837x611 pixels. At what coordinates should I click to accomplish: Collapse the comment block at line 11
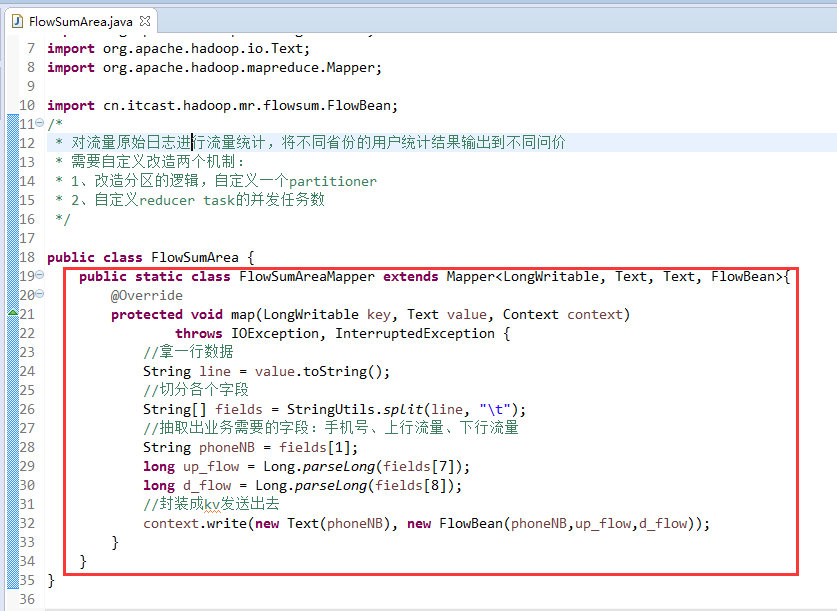(40, 123)
